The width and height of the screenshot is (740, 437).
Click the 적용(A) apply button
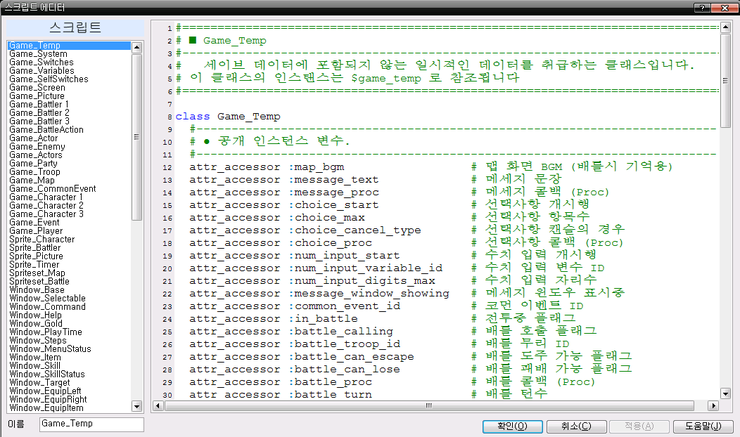pyautogui.click(x=639, y=426)
